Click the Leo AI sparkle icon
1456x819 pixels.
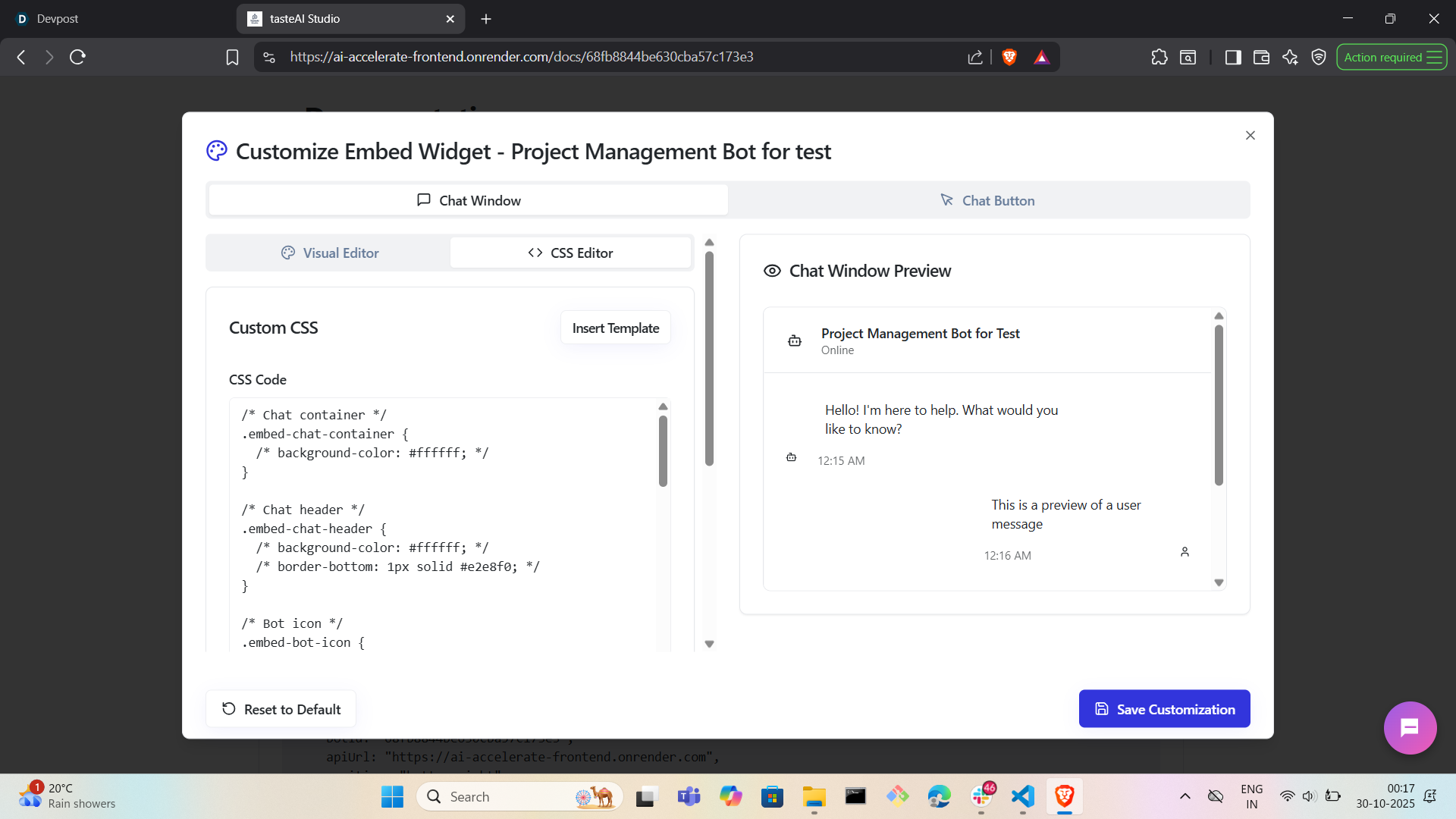pos(1290,57)
